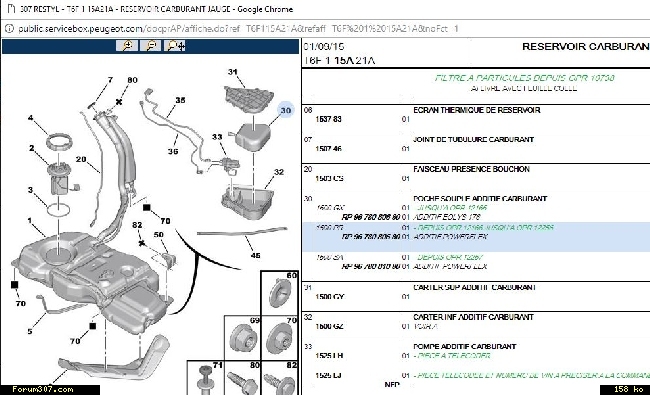Click the address bar URL field
Screen dimensions: 650x395
[x=238, y=29]
